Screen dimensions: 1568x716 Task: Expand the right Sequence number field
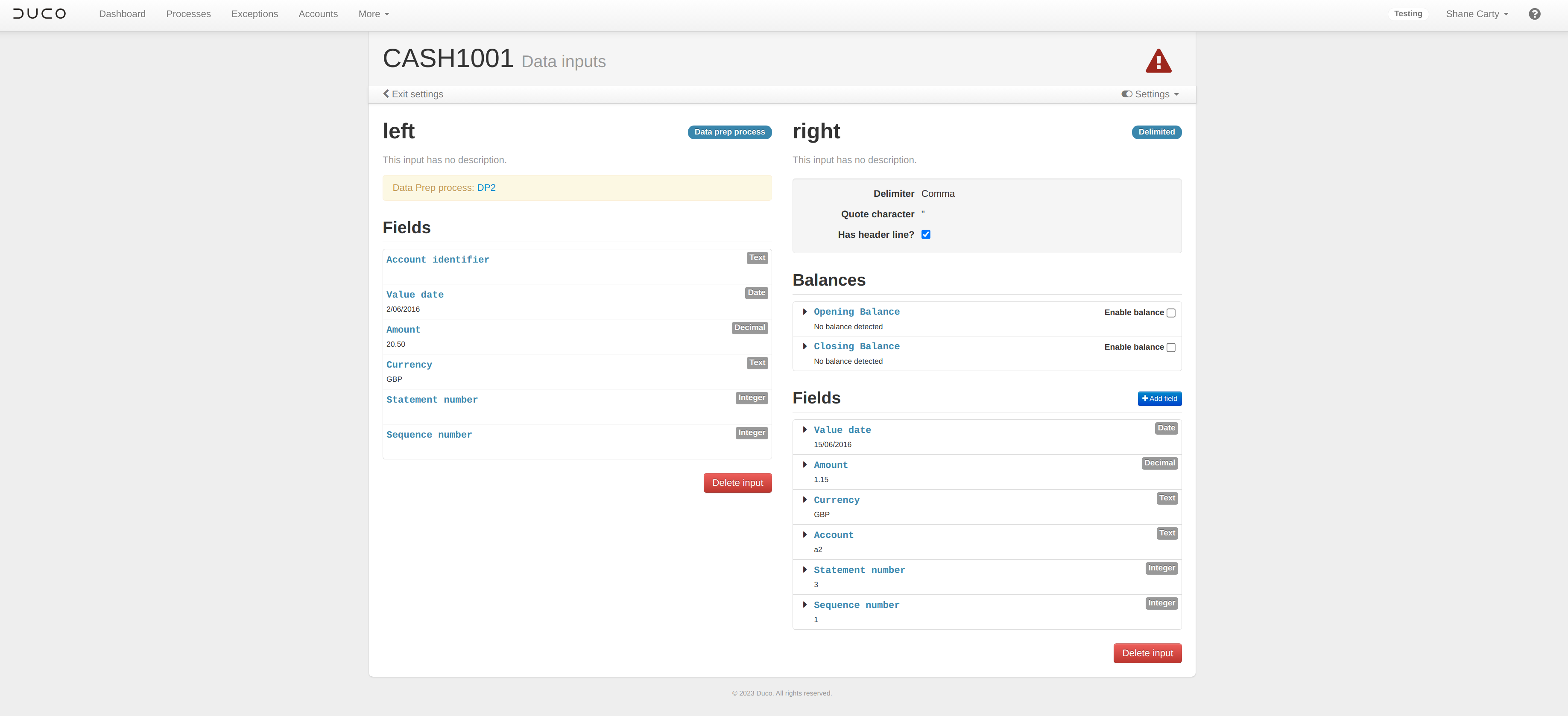coord(804,605)
